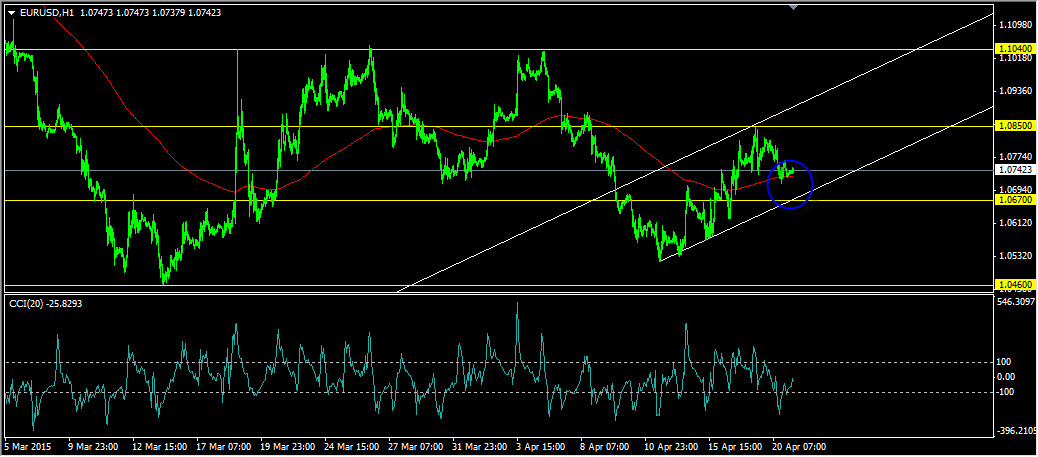Click the 1.06120 value on price axis
This screenshot has height=457, width=1038.
pyautogui.click(x=1016, y=223)
